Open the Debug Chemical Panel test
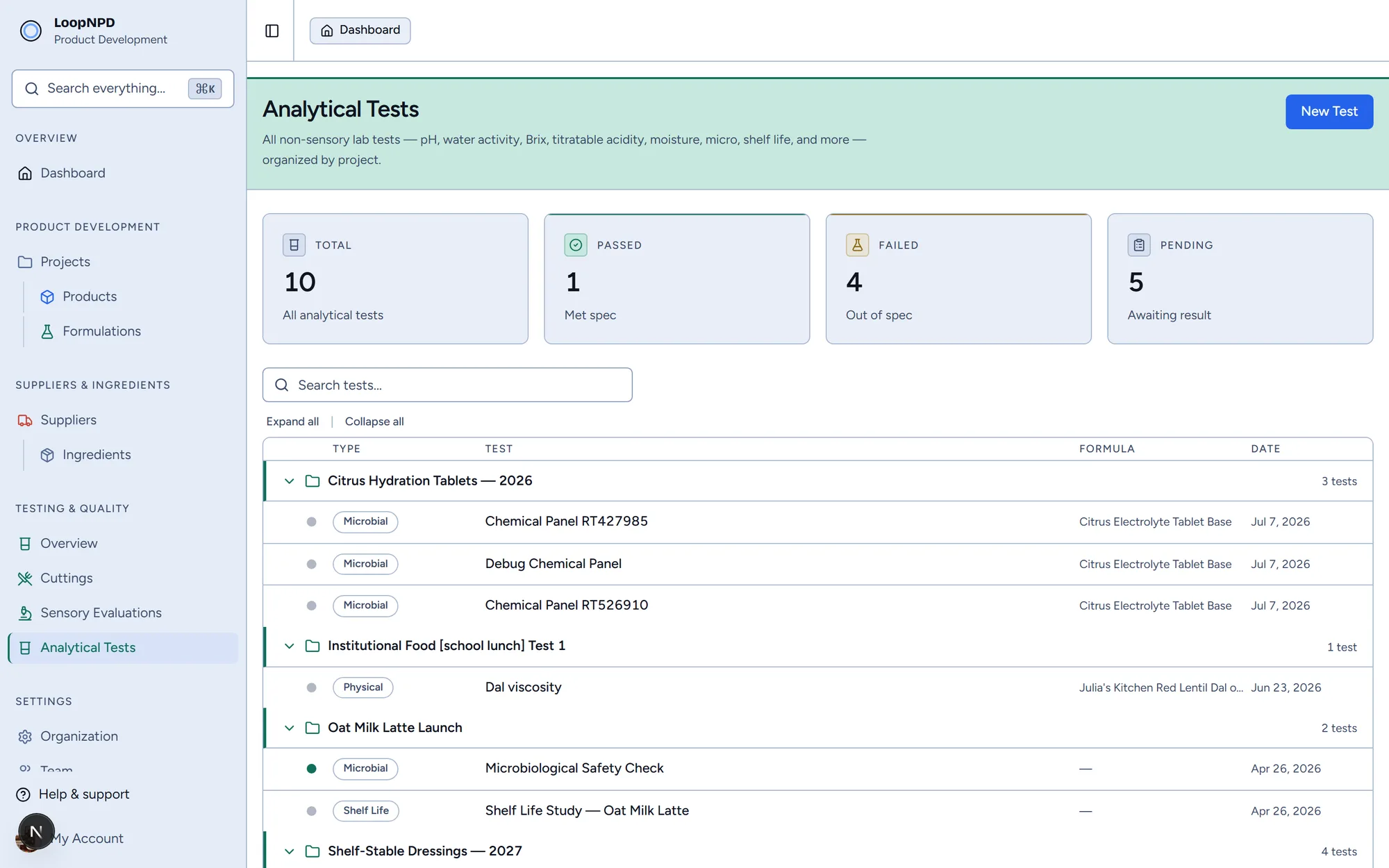This screenshot has height=868, width=1389. 553,564
